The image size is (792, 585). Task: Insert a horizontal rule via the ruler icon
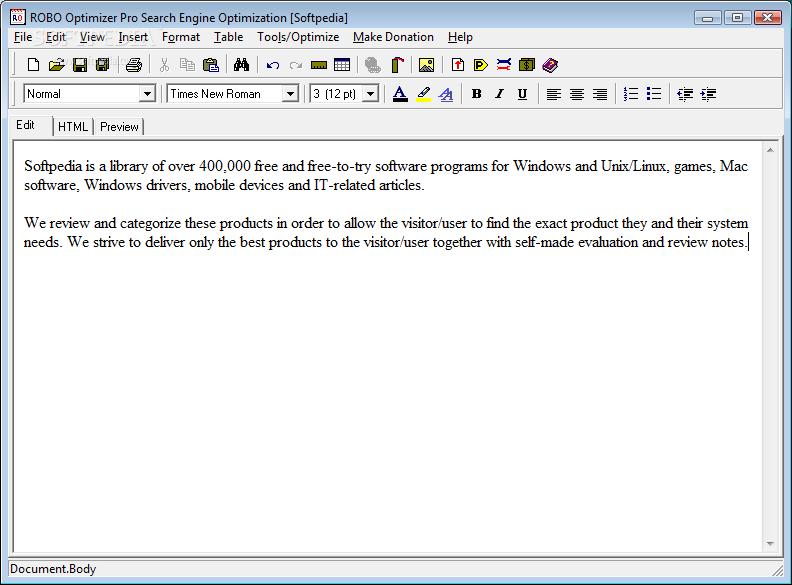click(x=319, y=65)
